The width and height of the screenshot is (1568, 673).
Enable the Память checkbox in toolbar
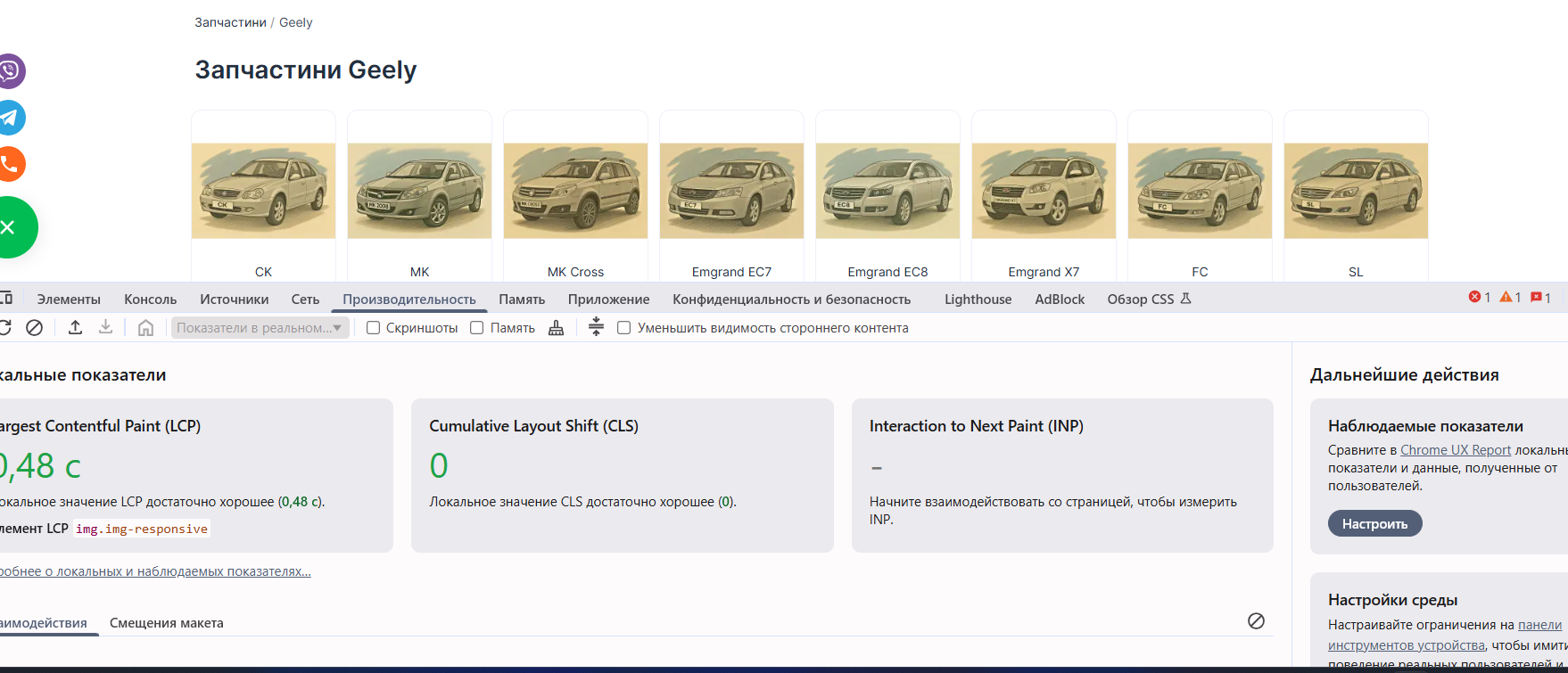(477, 328)
